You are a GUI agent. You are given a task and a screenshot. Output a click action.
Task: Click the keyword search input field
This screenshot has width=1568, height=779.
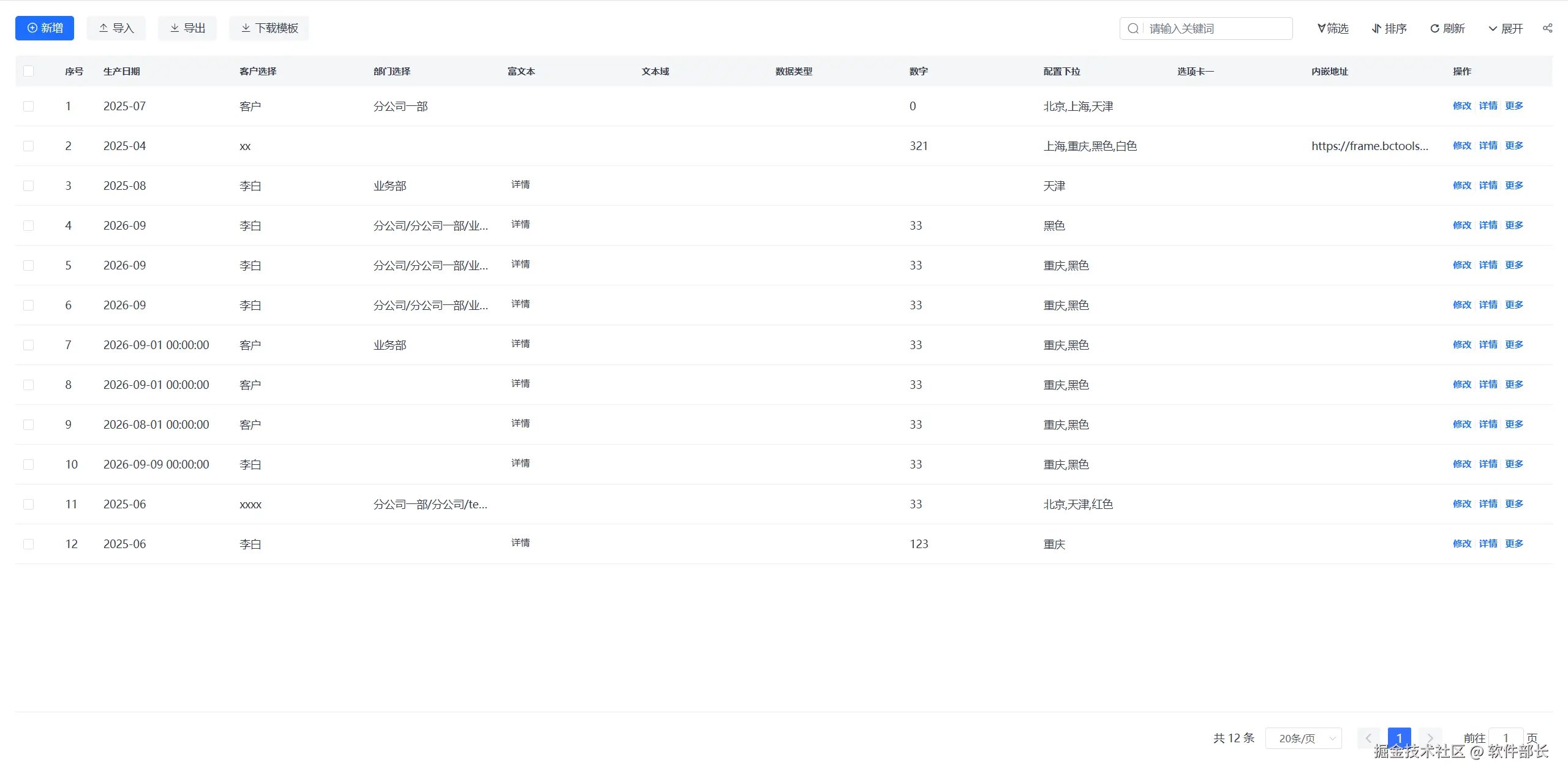pos(1216,29)
